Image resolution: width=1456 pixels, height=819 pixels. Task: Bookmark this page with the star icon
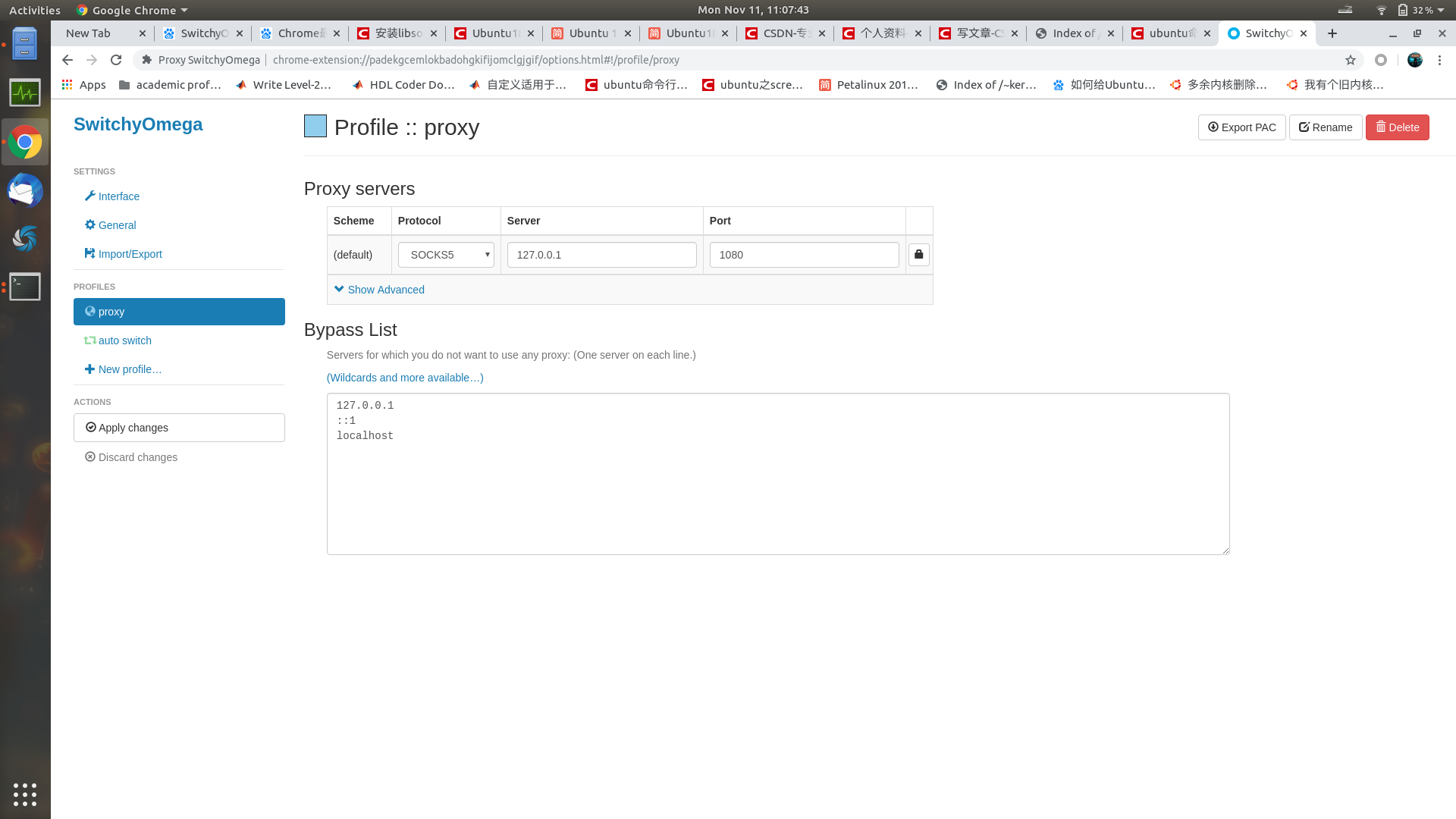(1351, 60)
